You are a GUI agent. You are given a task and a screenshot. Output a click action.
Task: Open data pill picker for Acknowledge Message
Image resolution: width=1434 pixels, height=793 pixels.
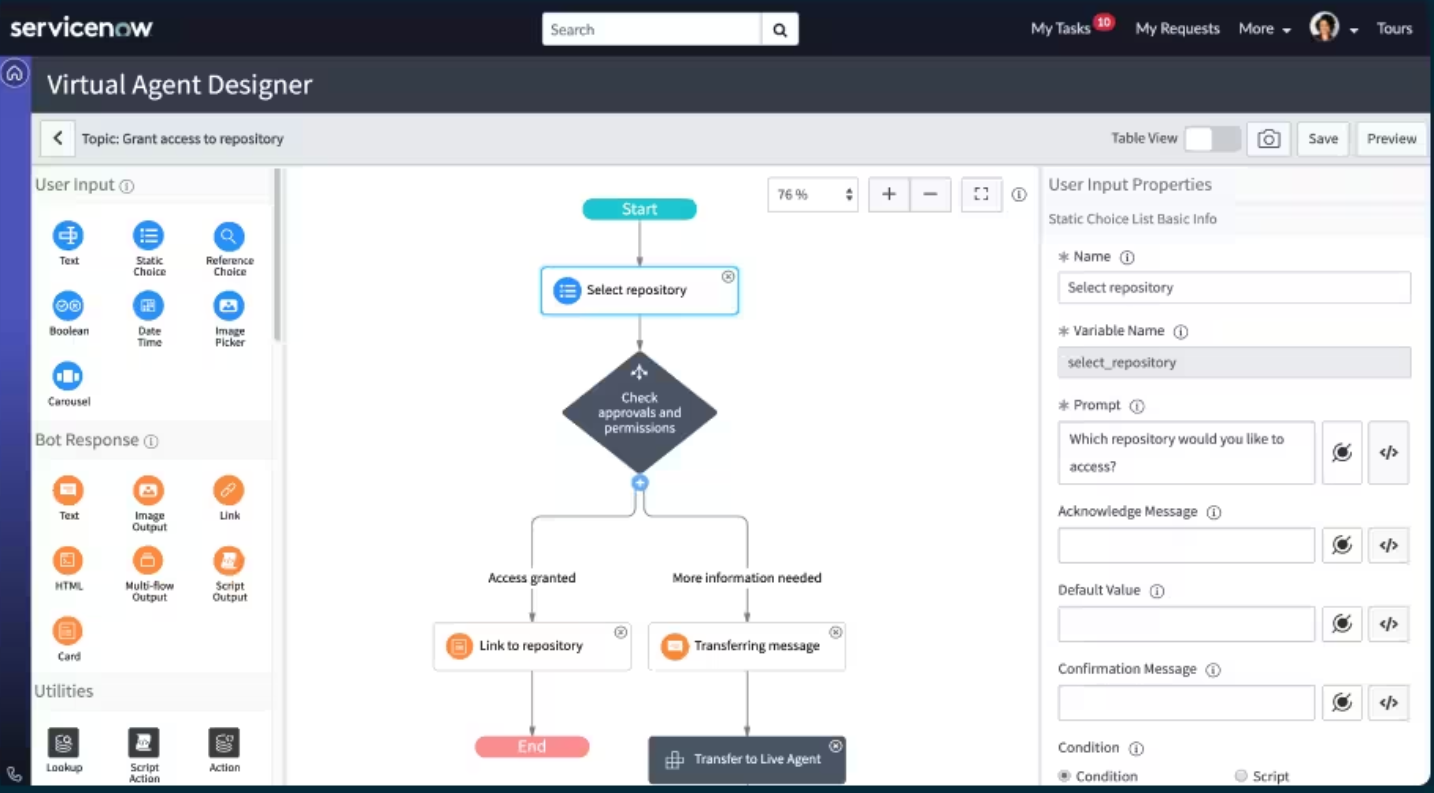point(1342,545)
